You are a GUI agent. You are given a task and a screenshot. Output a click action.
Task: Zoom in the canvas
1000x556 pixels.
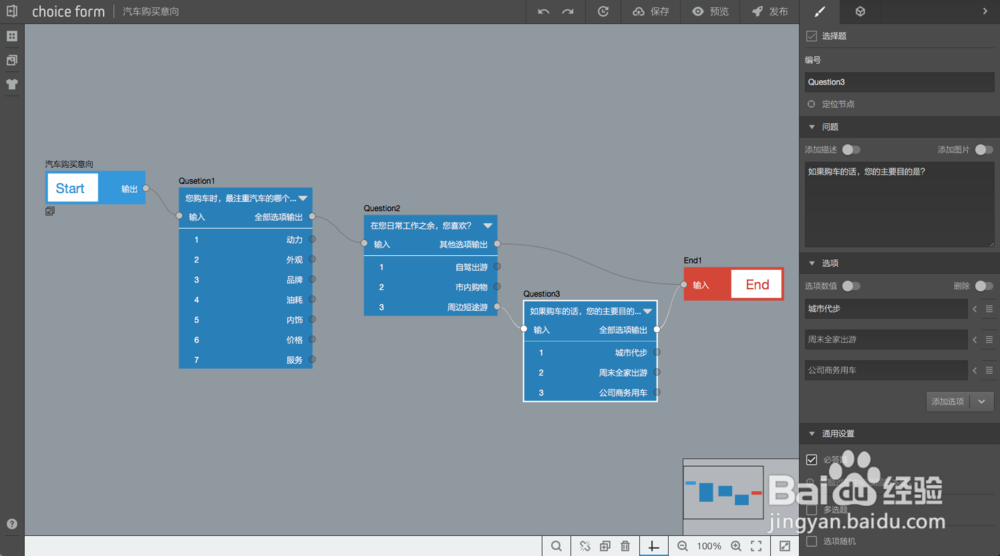click(x=736, y=546)
